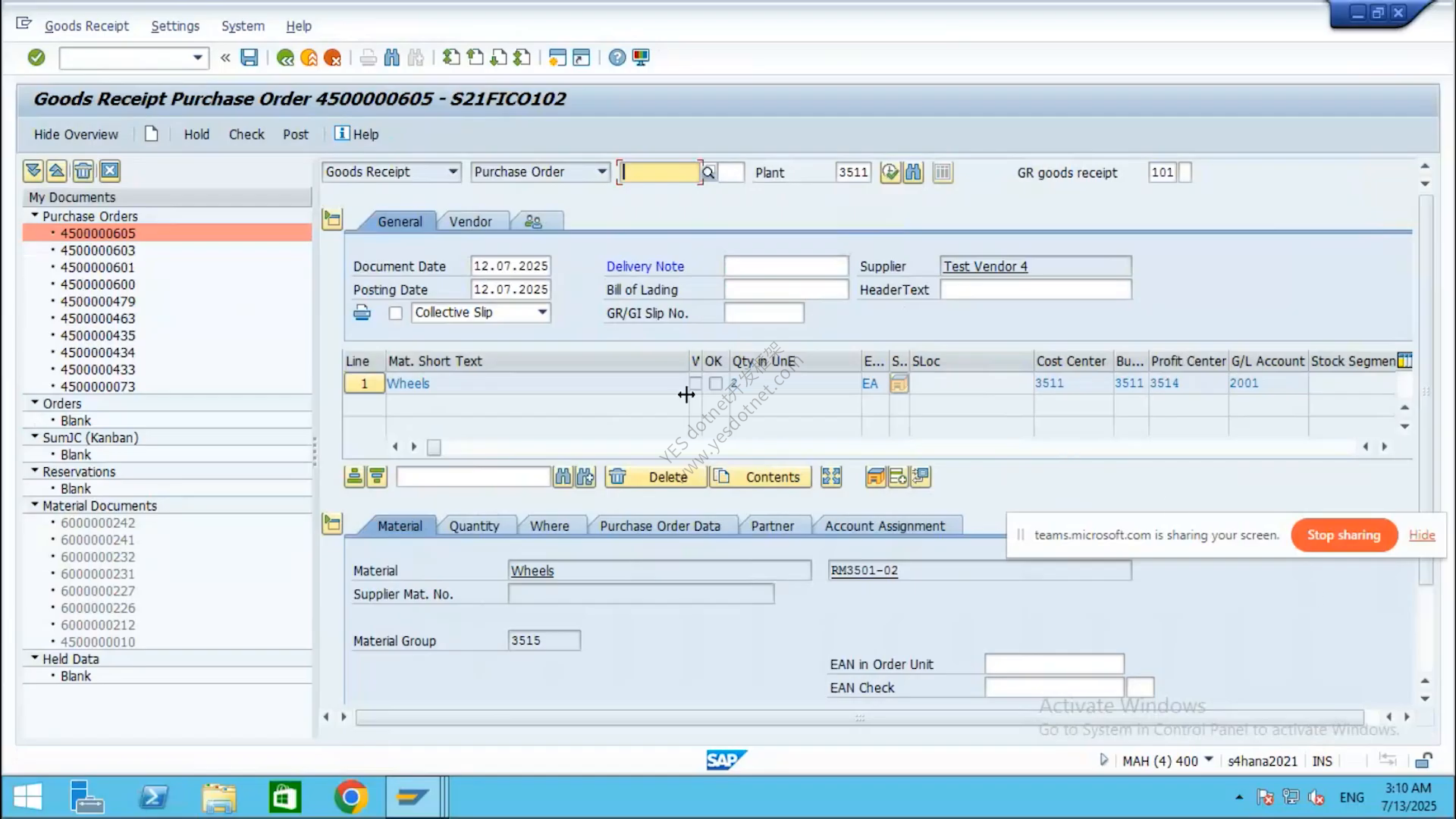
Task: Click the blue Help question mark icon
Action: (x=617, y=58)
